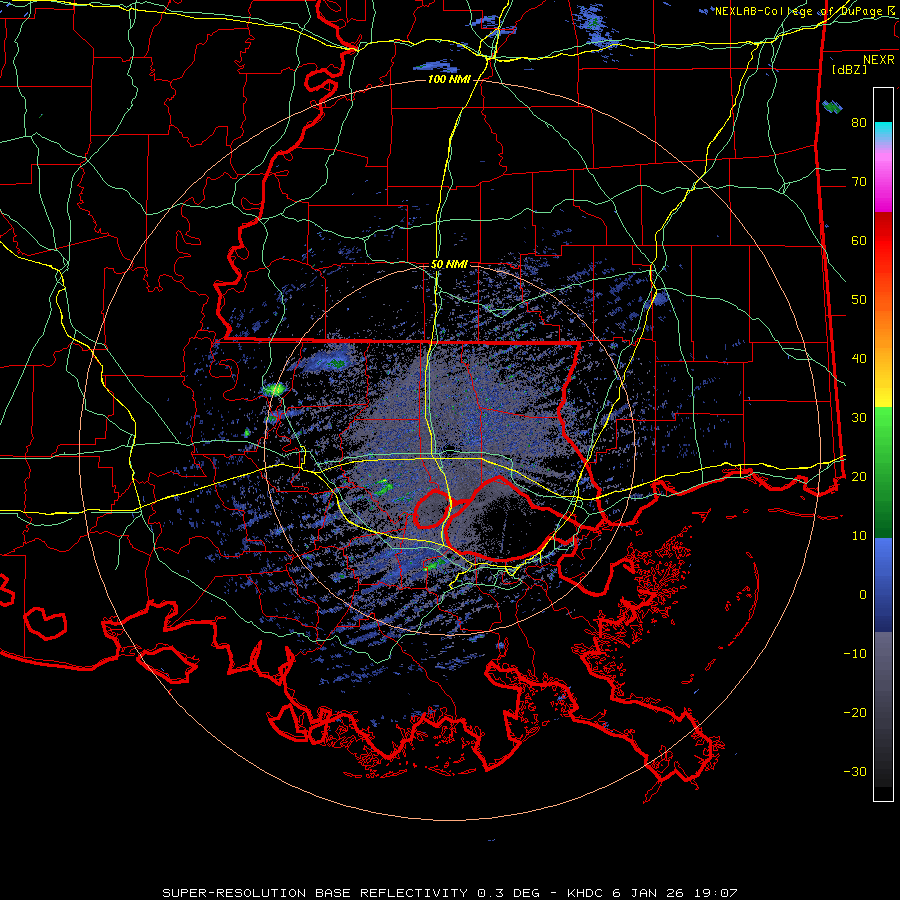Select the 0 value on the dBZ scale

coord(863,595)
